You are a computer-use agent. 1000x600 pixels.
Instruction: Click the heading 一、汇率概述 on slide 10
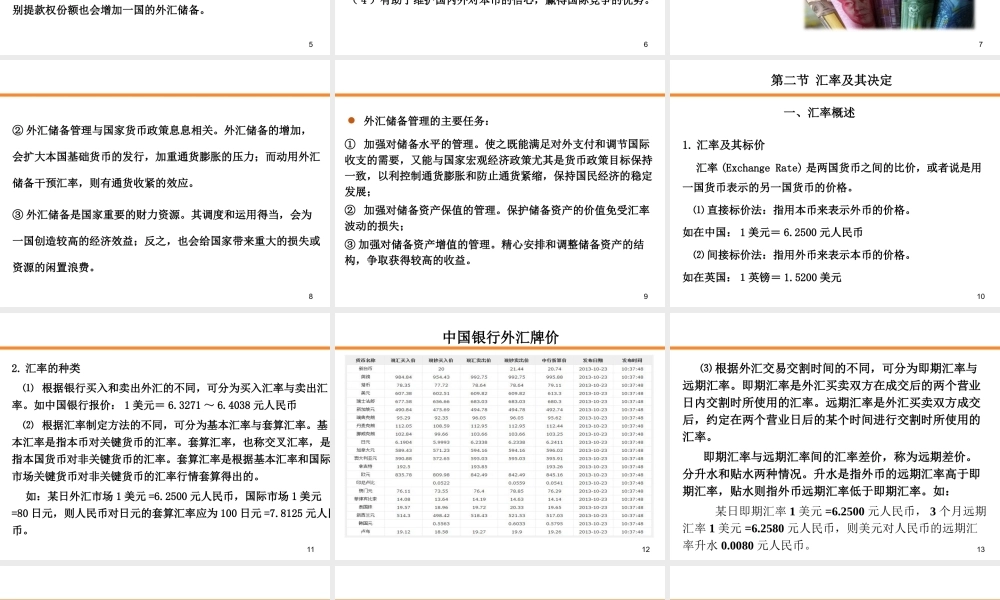click(x=820, y=113)
